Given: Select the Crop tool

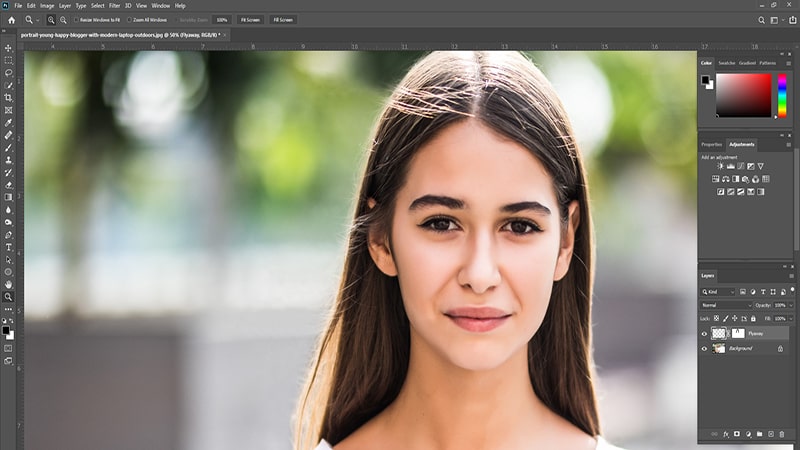Looking at the screenshot, I should tap(9, 97).
